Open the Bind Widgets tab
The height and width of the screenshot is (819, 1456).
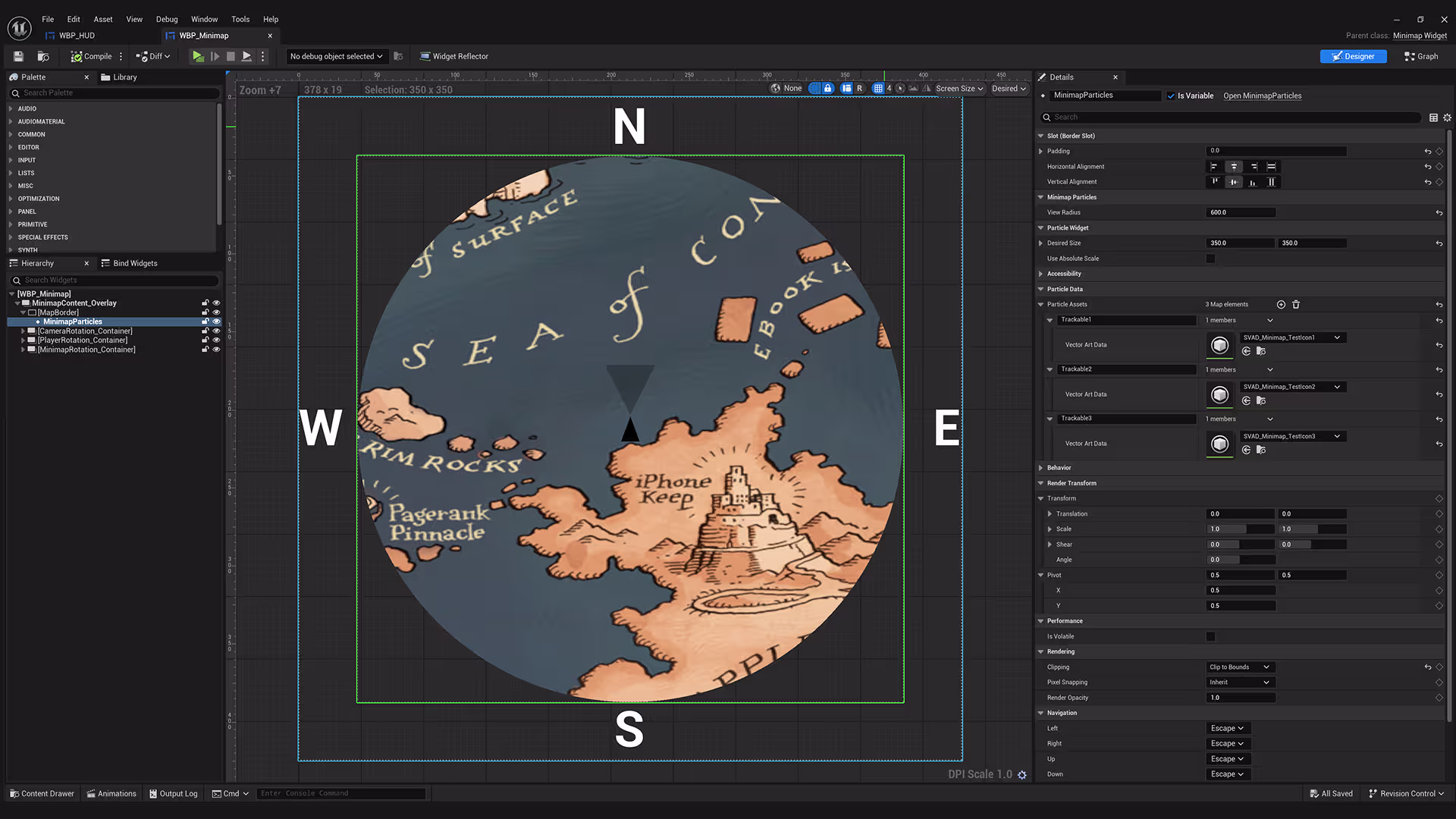130,263
